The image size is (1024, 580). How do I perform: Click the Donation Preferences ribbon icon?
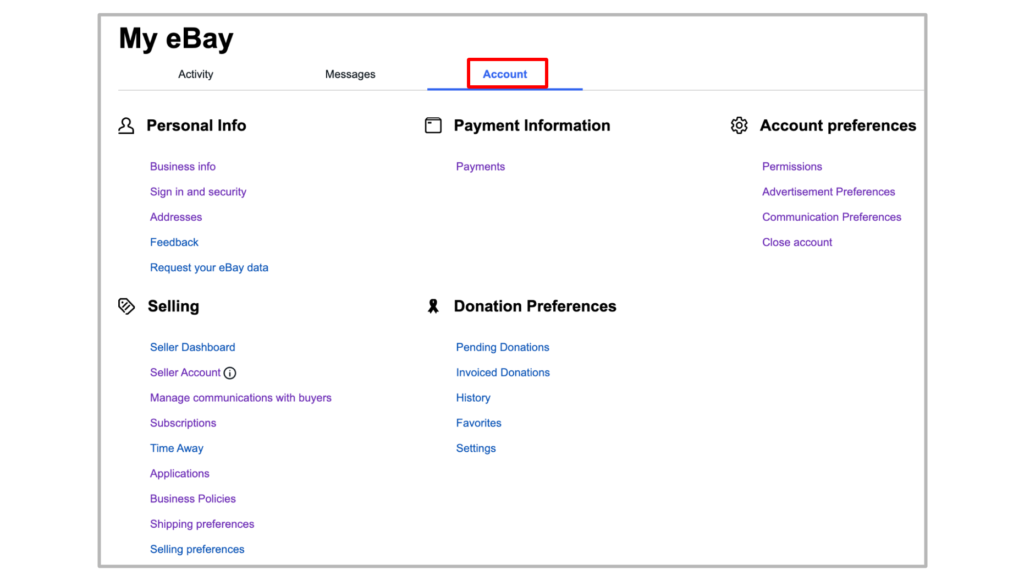pos(433,307)
